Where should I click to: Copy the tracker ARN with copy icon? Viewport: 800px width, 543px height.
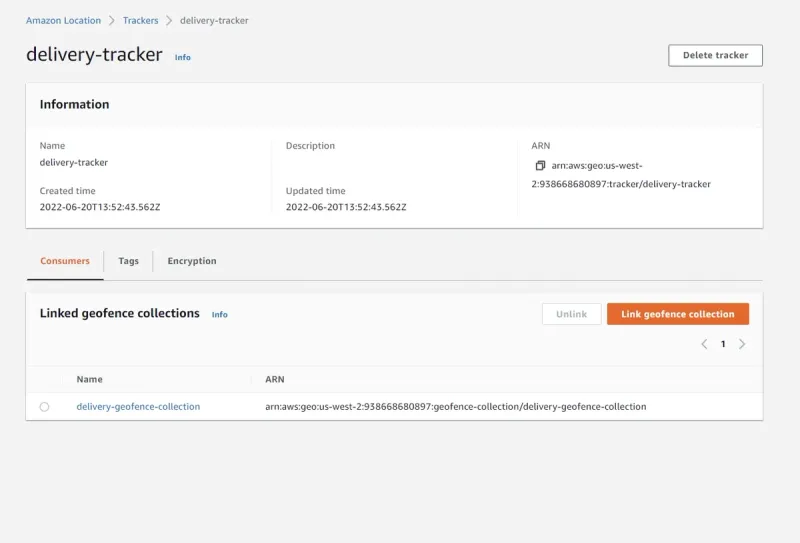[x=540, y=165]
